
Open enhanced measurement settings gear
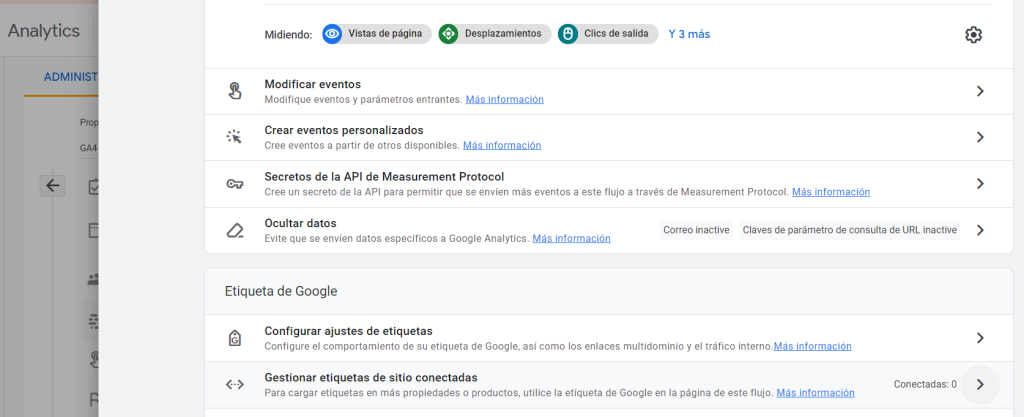pos(973,34)
